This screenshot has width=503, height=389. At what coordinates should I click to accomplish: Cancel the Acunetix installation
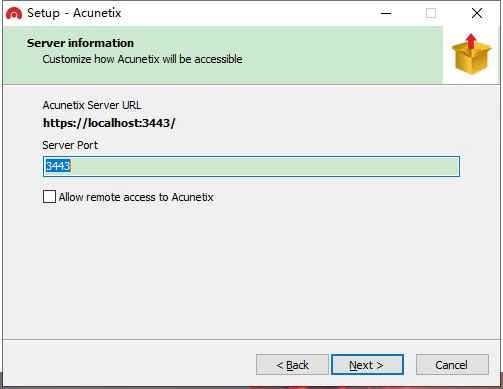coord(452,365)
